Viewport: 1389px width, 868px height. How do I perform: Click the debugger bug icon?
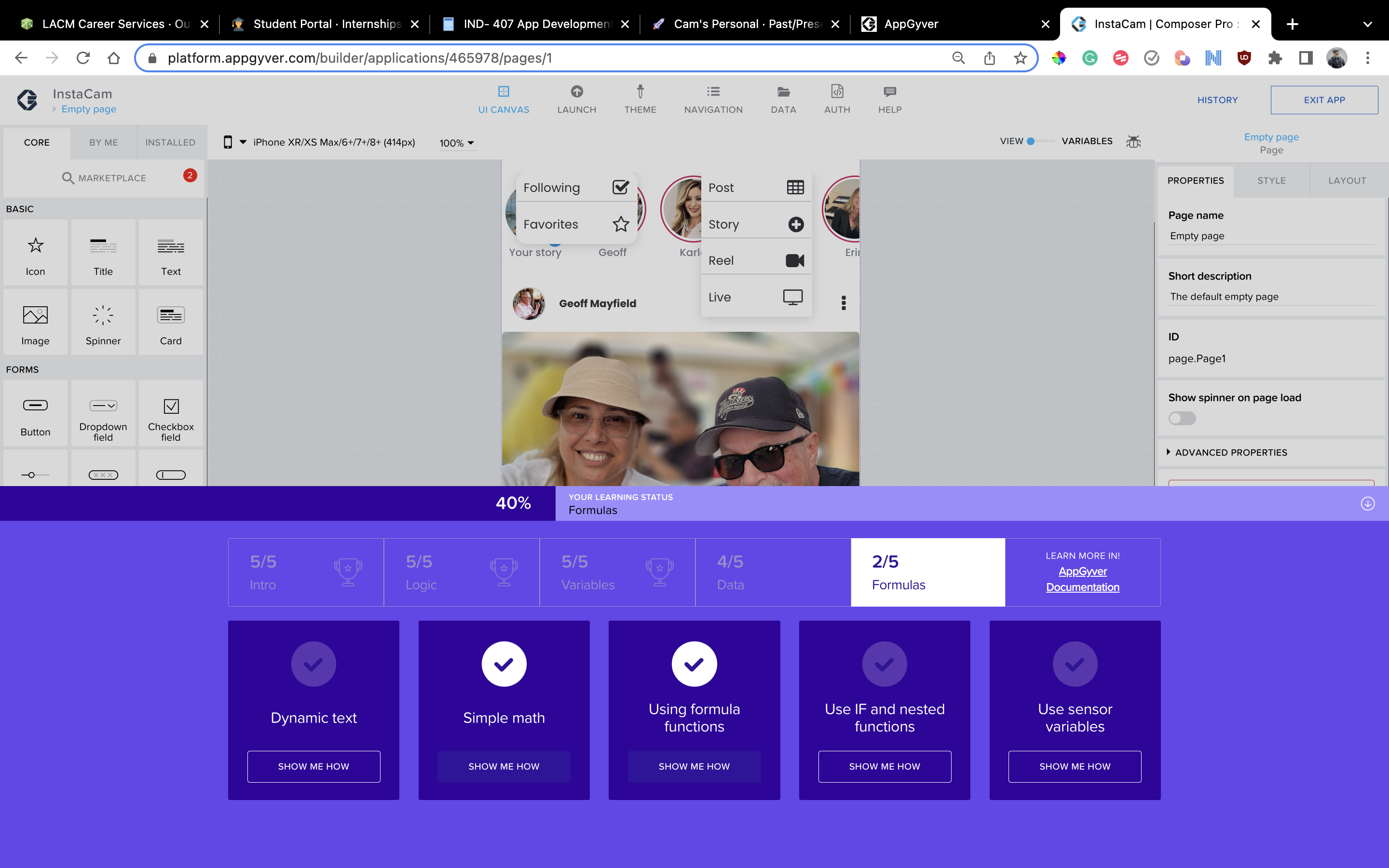pos(1133,141)
